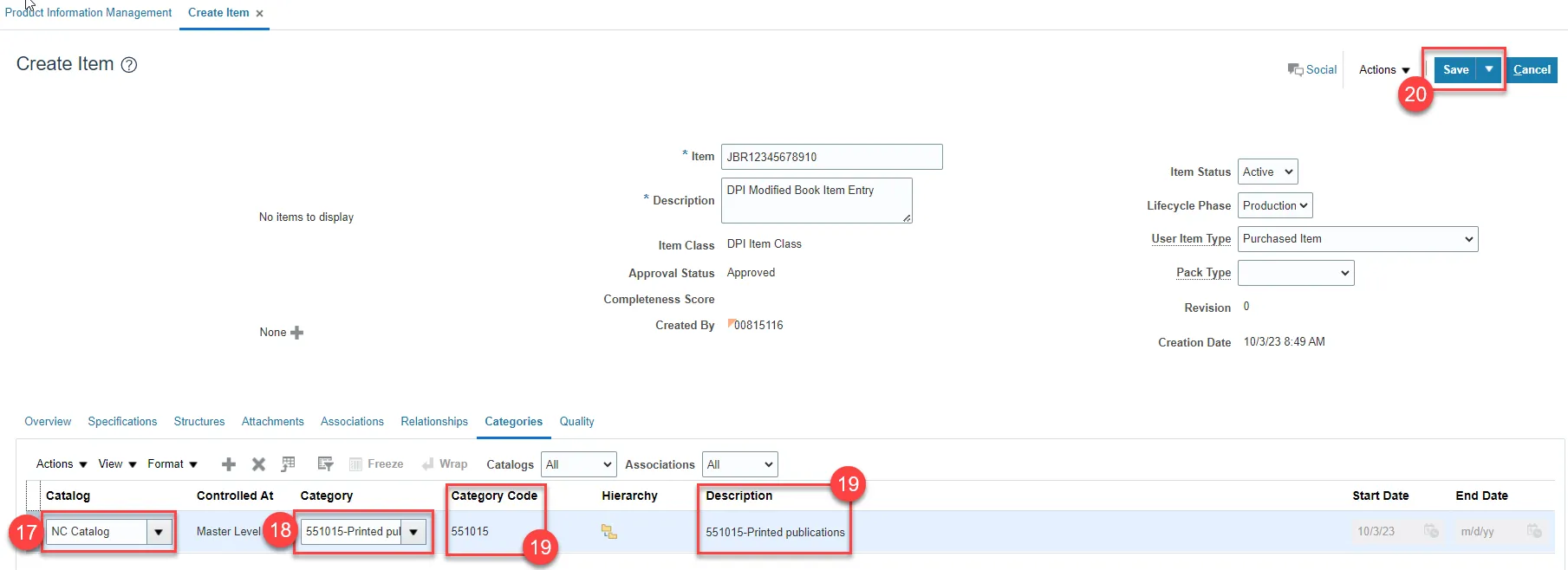The height and width of the screenshot is (570, 1568).
Task: Open the Create Item help icon
Action: coord(129,65)
